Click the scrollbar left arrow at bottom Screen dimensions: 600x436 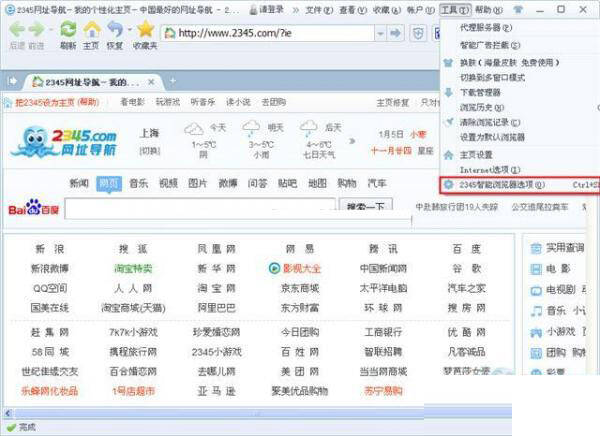pos(8,413)
